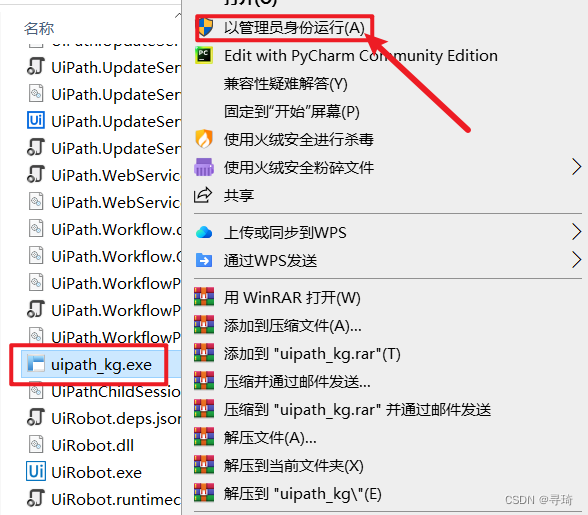Click the 名称 column header to sort
Viewport: 588px width, 515px height.
(39, 28)
